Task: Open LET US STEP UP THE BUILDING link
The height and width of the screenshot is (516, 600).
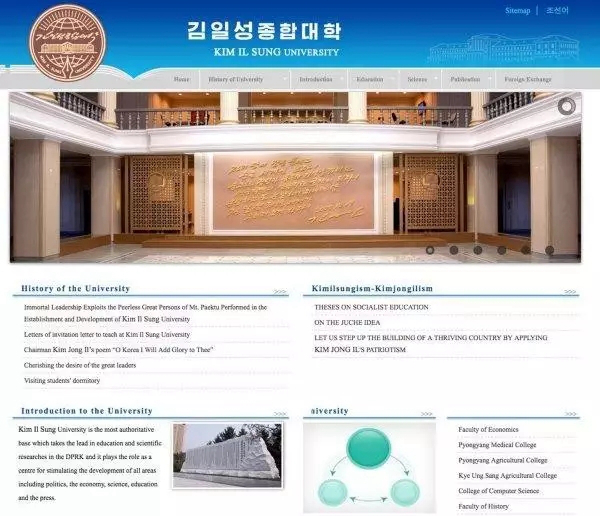Action: 431,344
